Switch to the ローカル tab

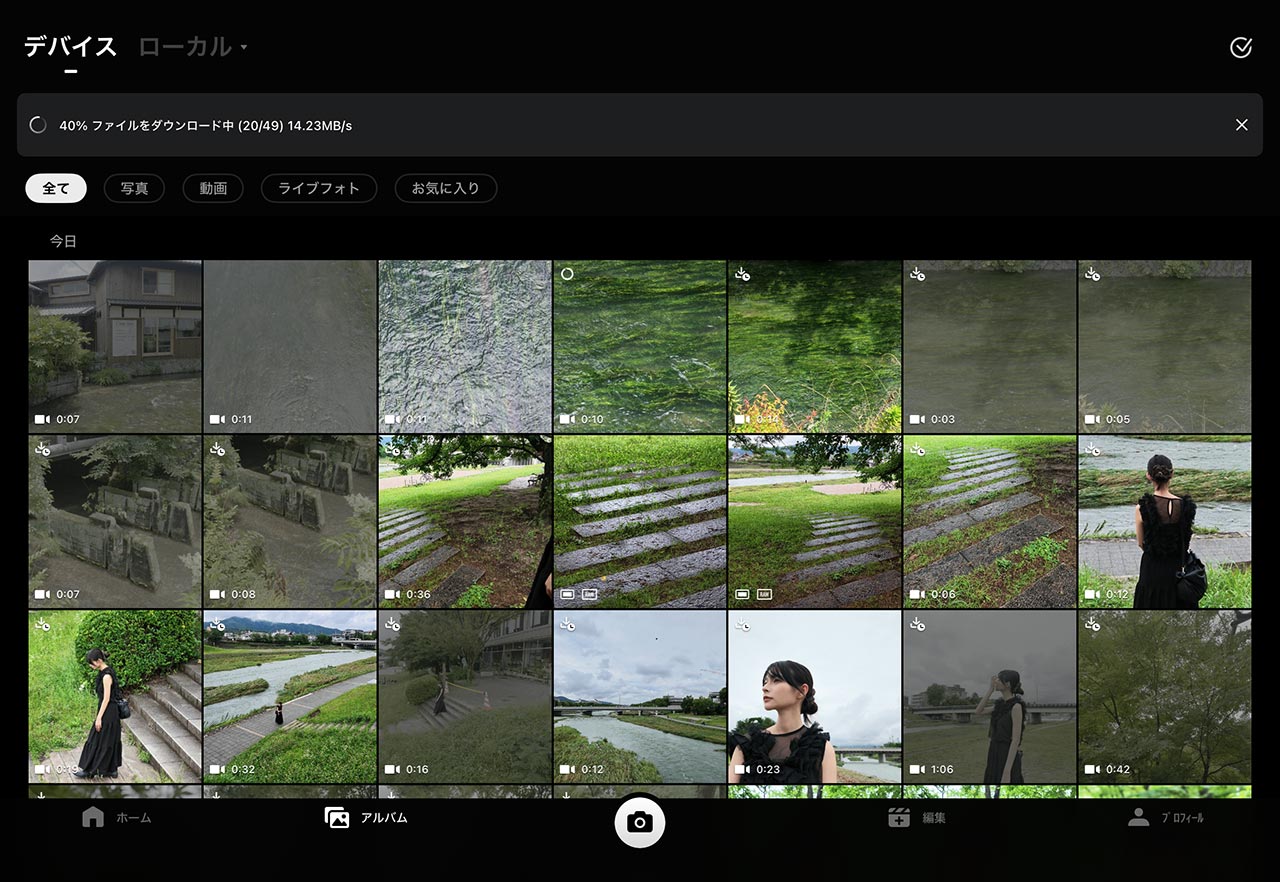[185, 47]
